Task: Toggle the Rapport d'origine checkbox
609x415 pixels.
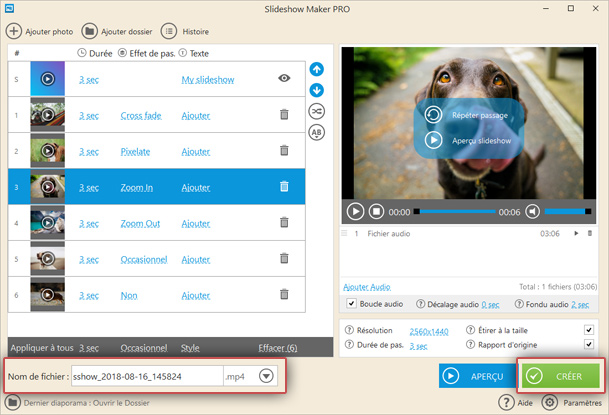Action: tap(589, 345)
